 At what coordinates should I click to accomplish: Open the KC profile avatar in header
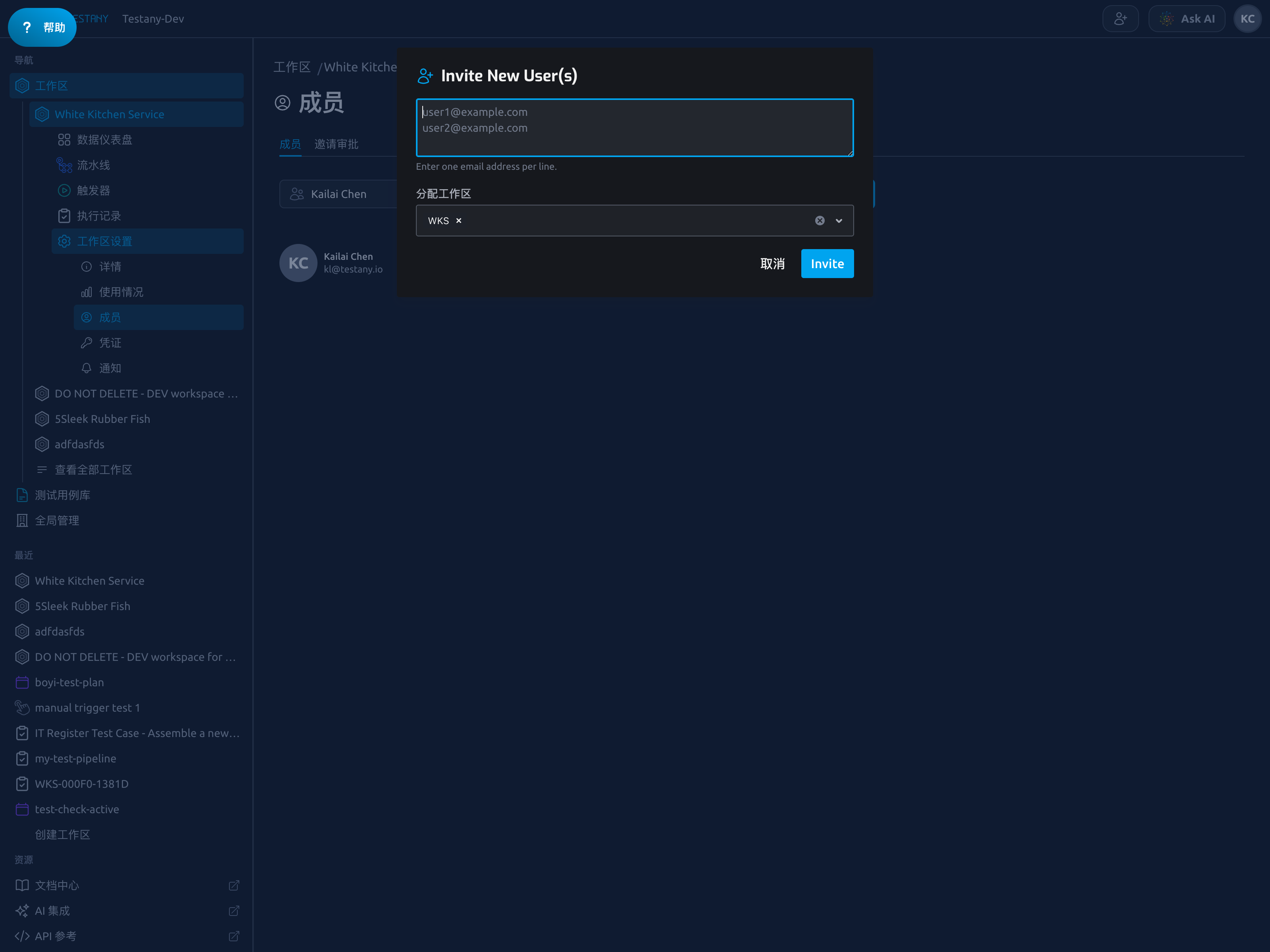pos(1247,19)
